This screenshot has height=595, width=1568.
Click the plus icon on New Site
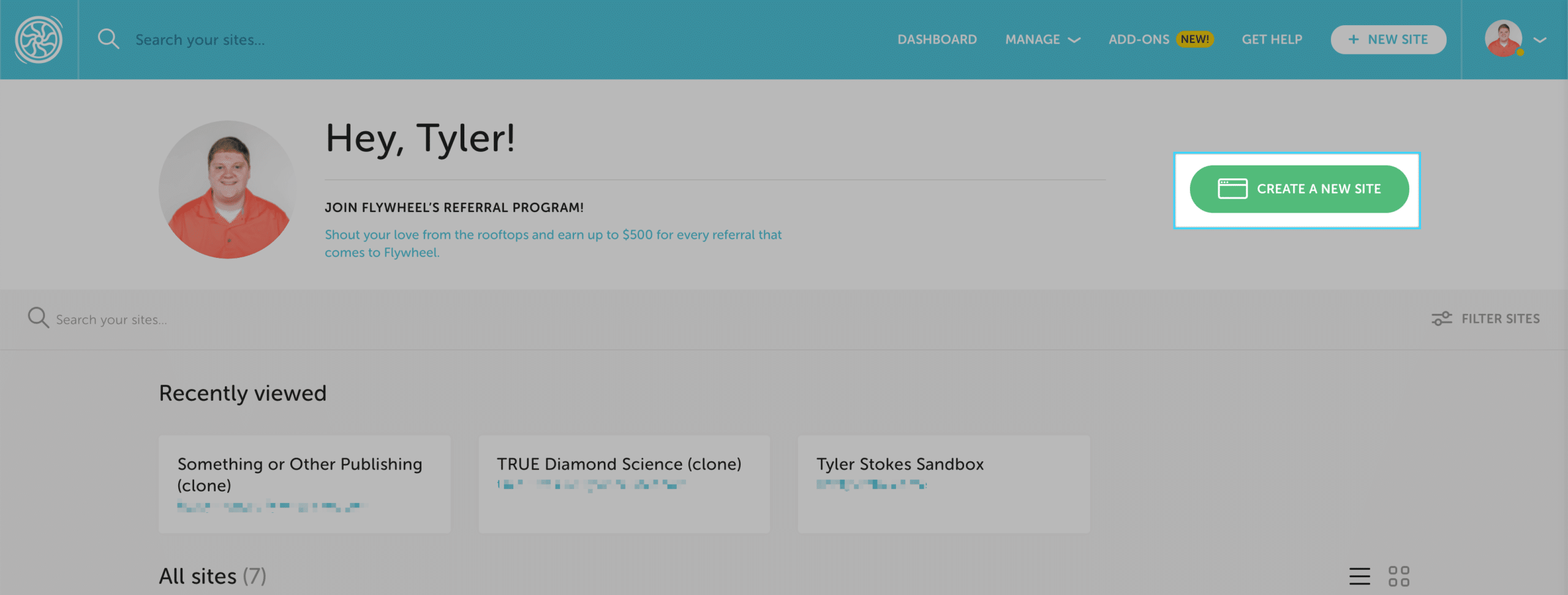point(1354,40)
